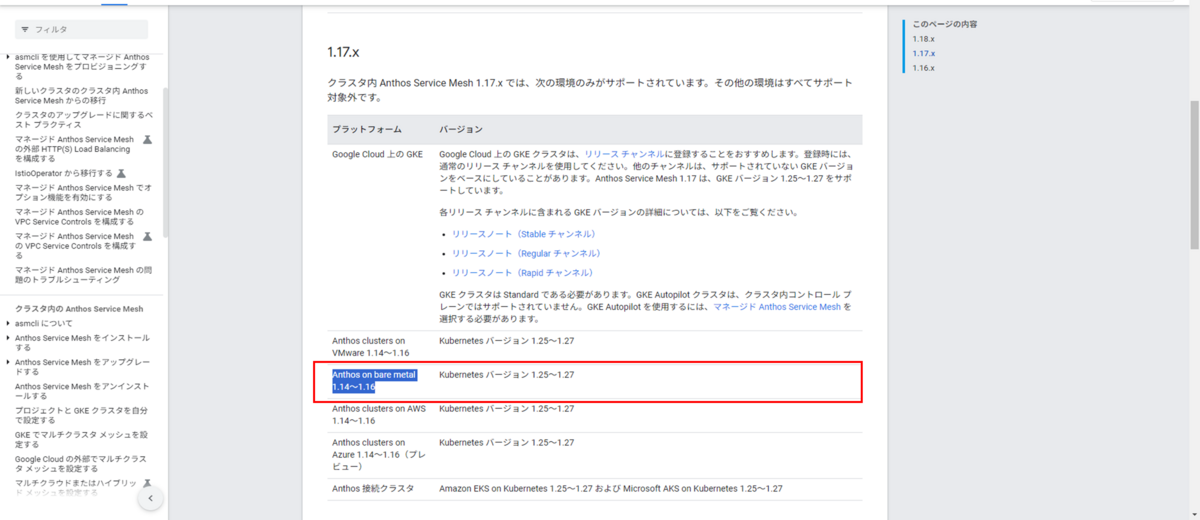Click the flask icon beside IstioOperator から移行する

(x=122, y=173)
